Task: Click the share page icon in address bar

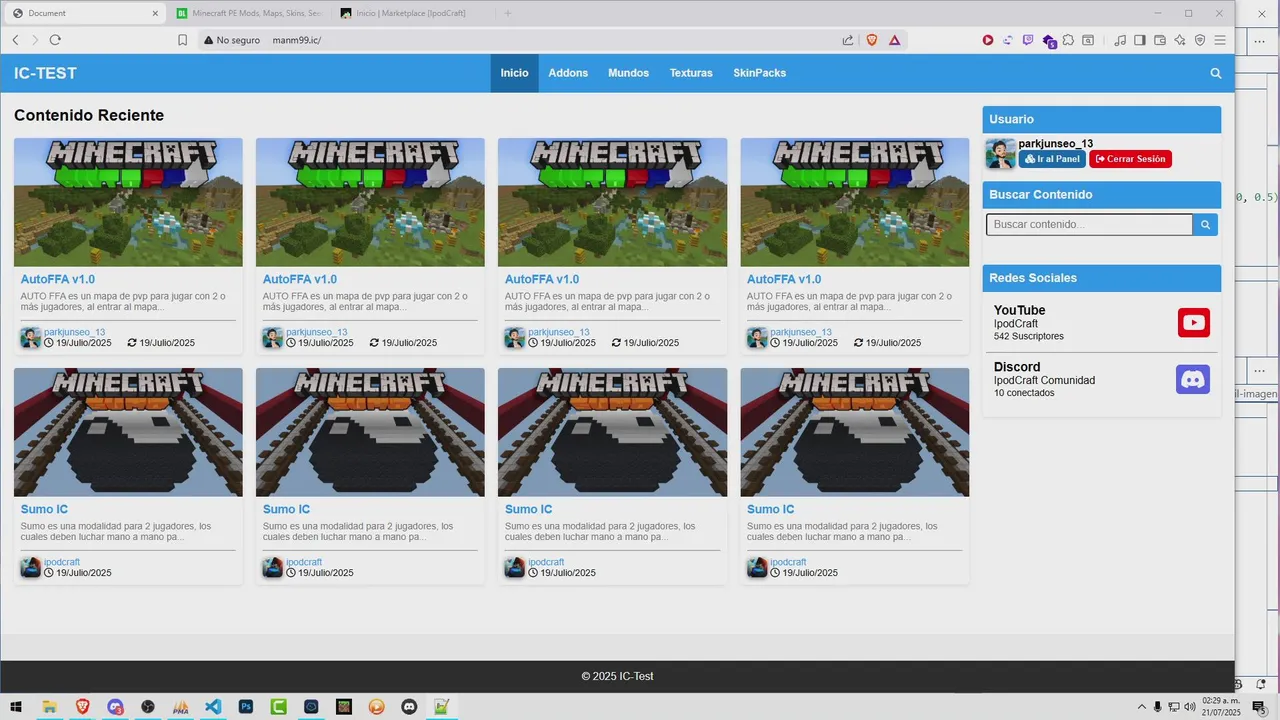Action: (848, 40)
